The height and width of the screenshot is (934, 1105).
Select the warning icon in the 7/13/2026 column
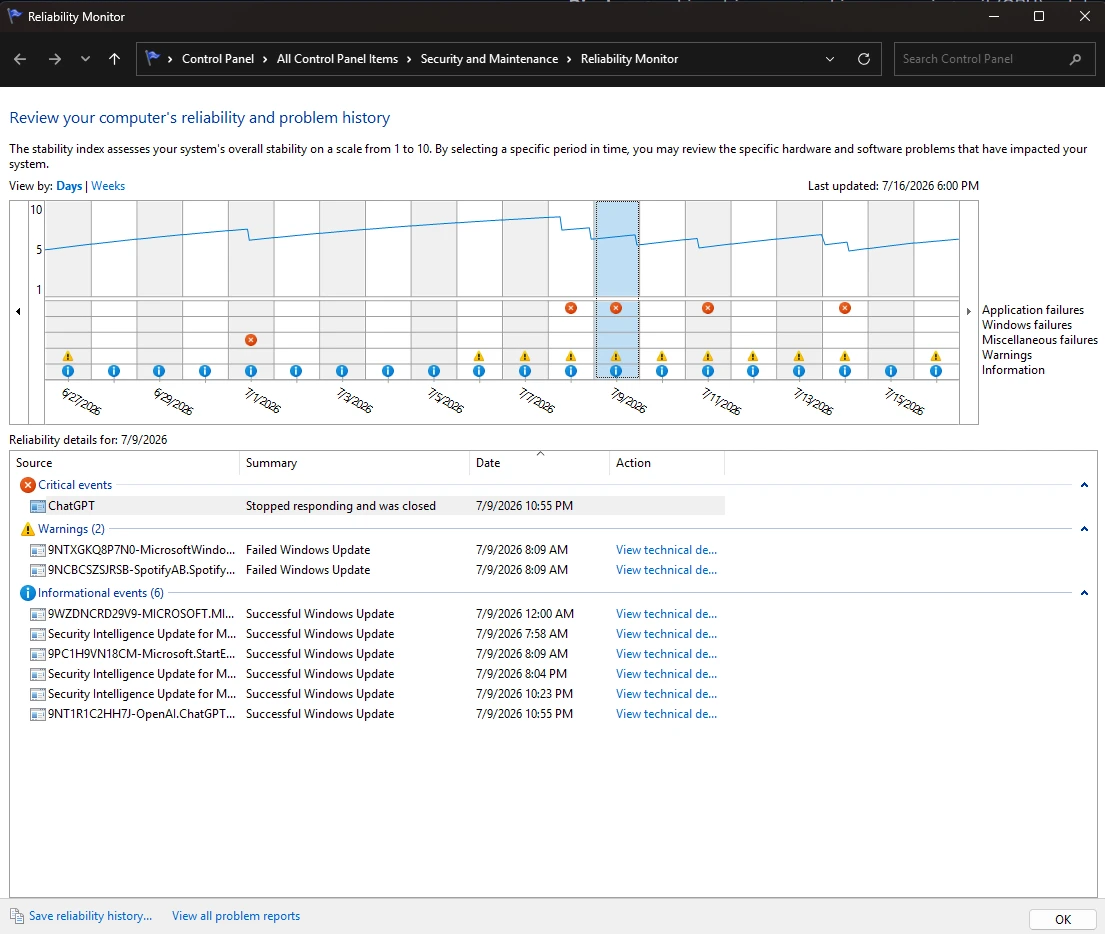[x=798, y=356]
